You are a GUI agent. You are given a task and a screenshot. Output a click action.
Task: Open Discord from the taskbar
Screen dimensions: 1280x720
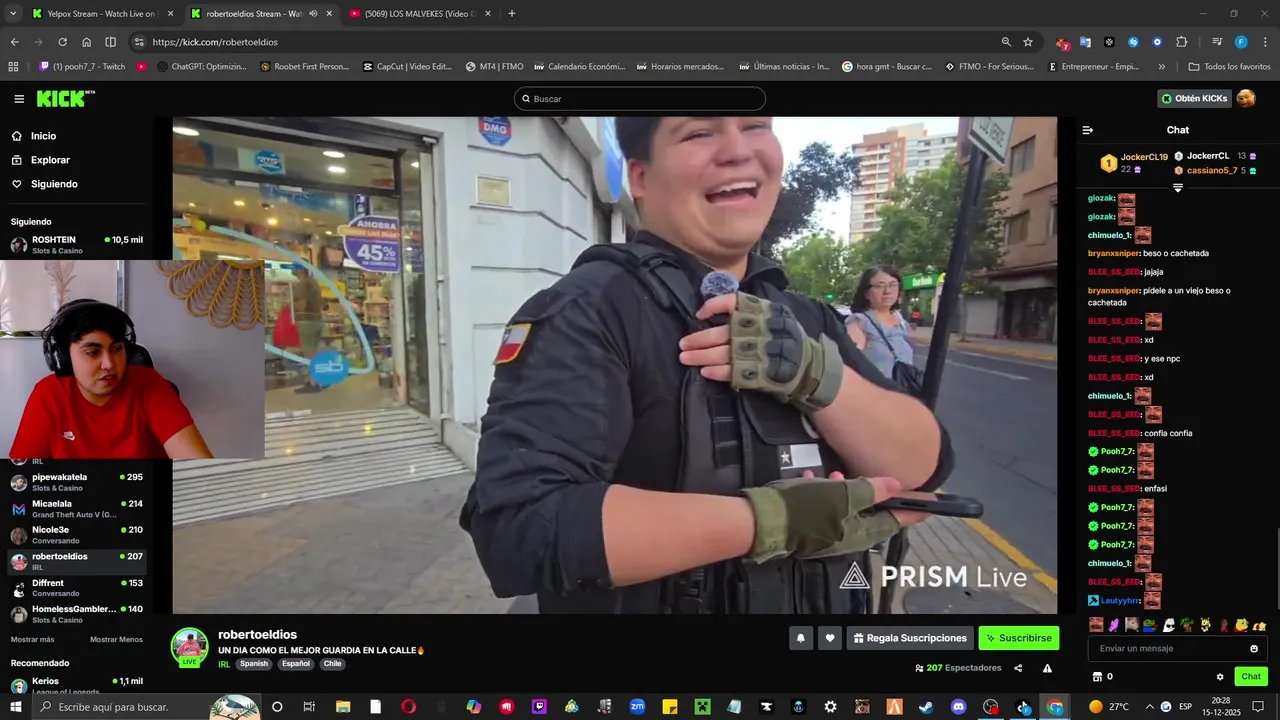958,707
